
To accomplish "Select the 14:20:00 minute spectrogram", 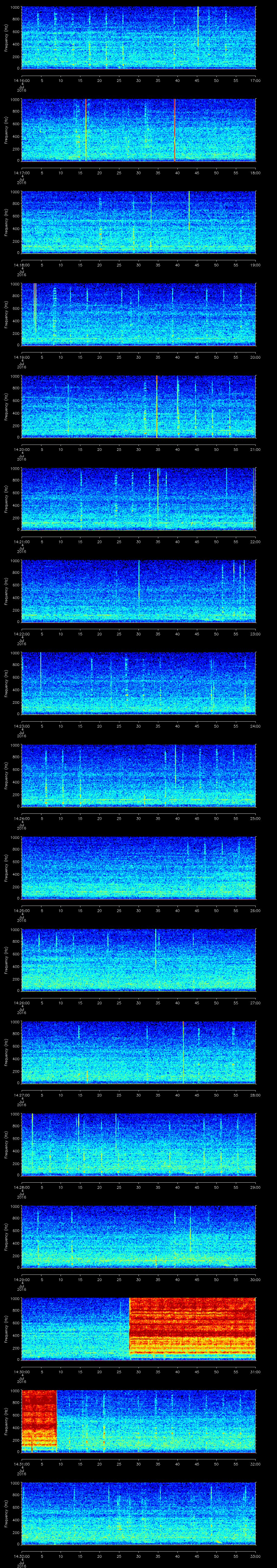I will 138,407.
